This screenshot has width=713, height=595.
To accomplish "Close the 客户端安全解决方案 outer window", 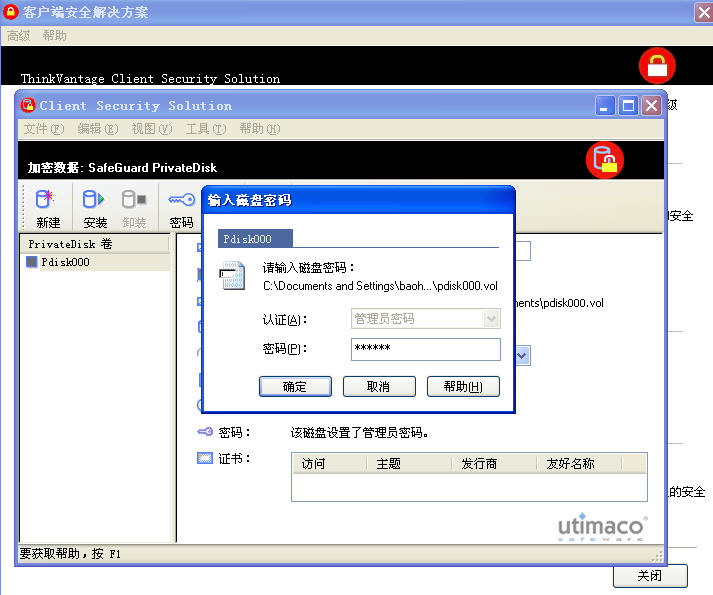I will pos(704,12).
